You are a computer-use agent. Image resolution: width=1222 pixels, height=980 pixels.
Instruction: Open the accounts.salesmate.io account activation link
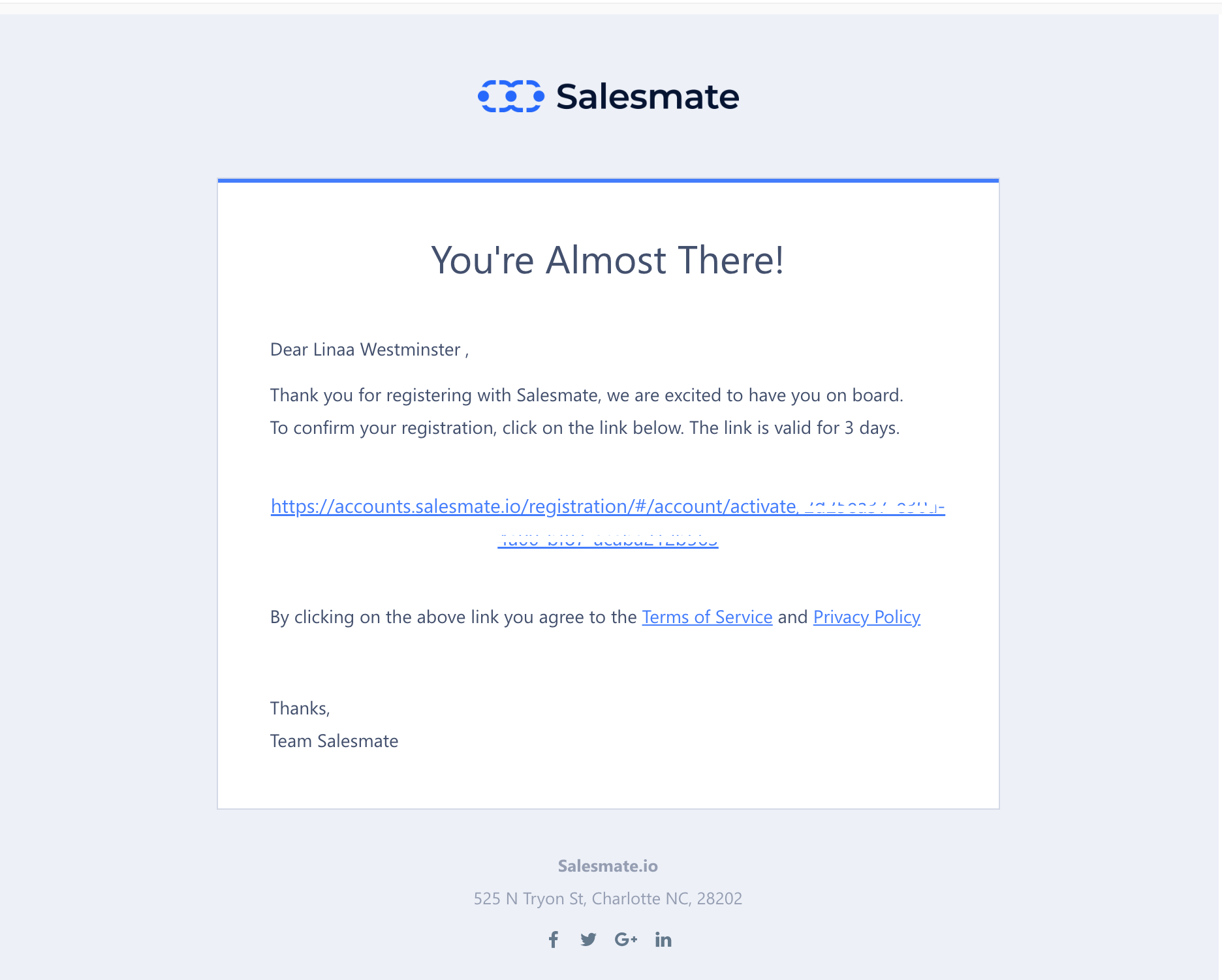click(x=608, y=506)
